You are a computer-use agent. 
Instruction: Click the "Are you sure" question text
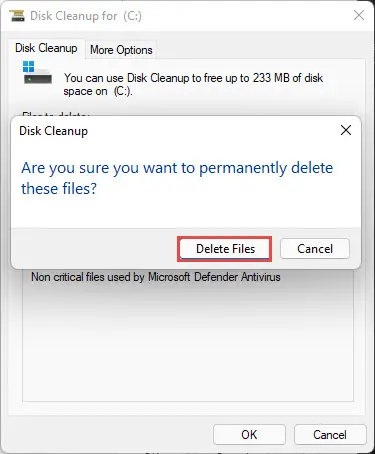tap(177, 178)
